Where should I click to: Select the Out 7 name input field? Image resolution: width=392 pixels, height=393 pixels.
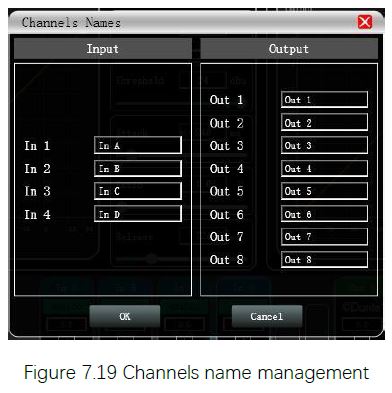click(324, 237)
